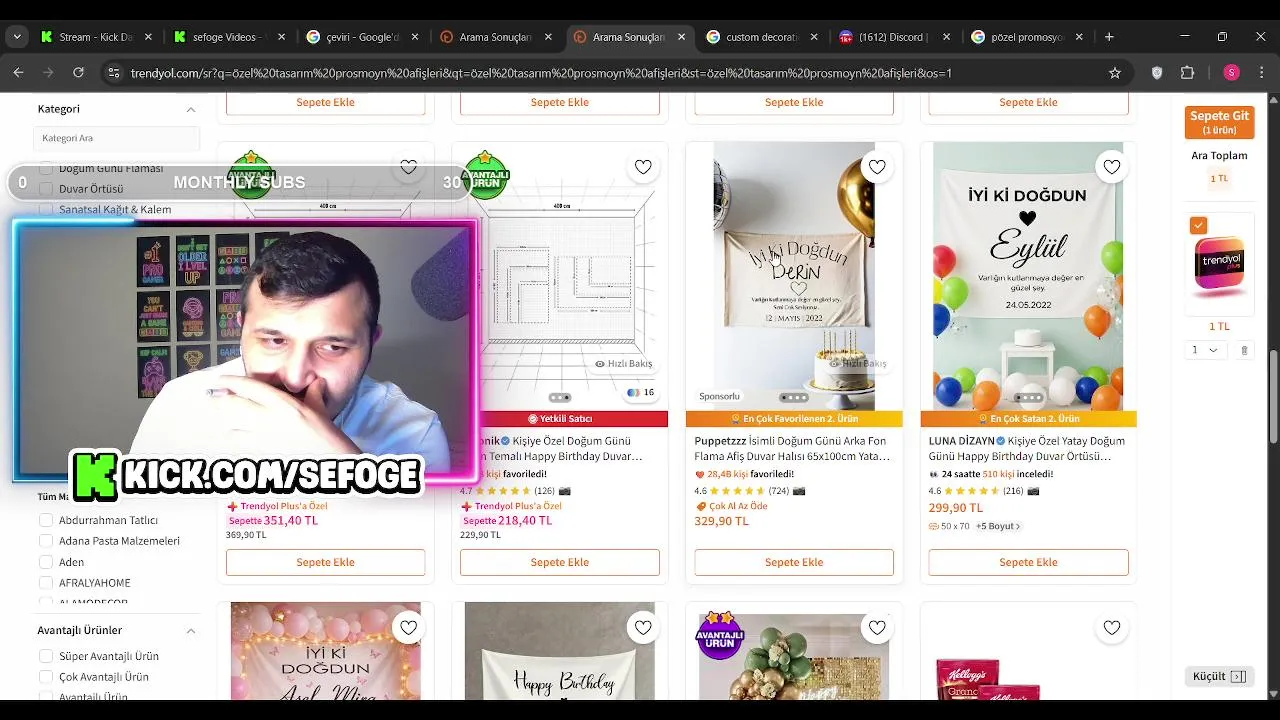Click into the Kategori Ara search field
Viewport: 1280px width, 720px height.
point(117,138)
